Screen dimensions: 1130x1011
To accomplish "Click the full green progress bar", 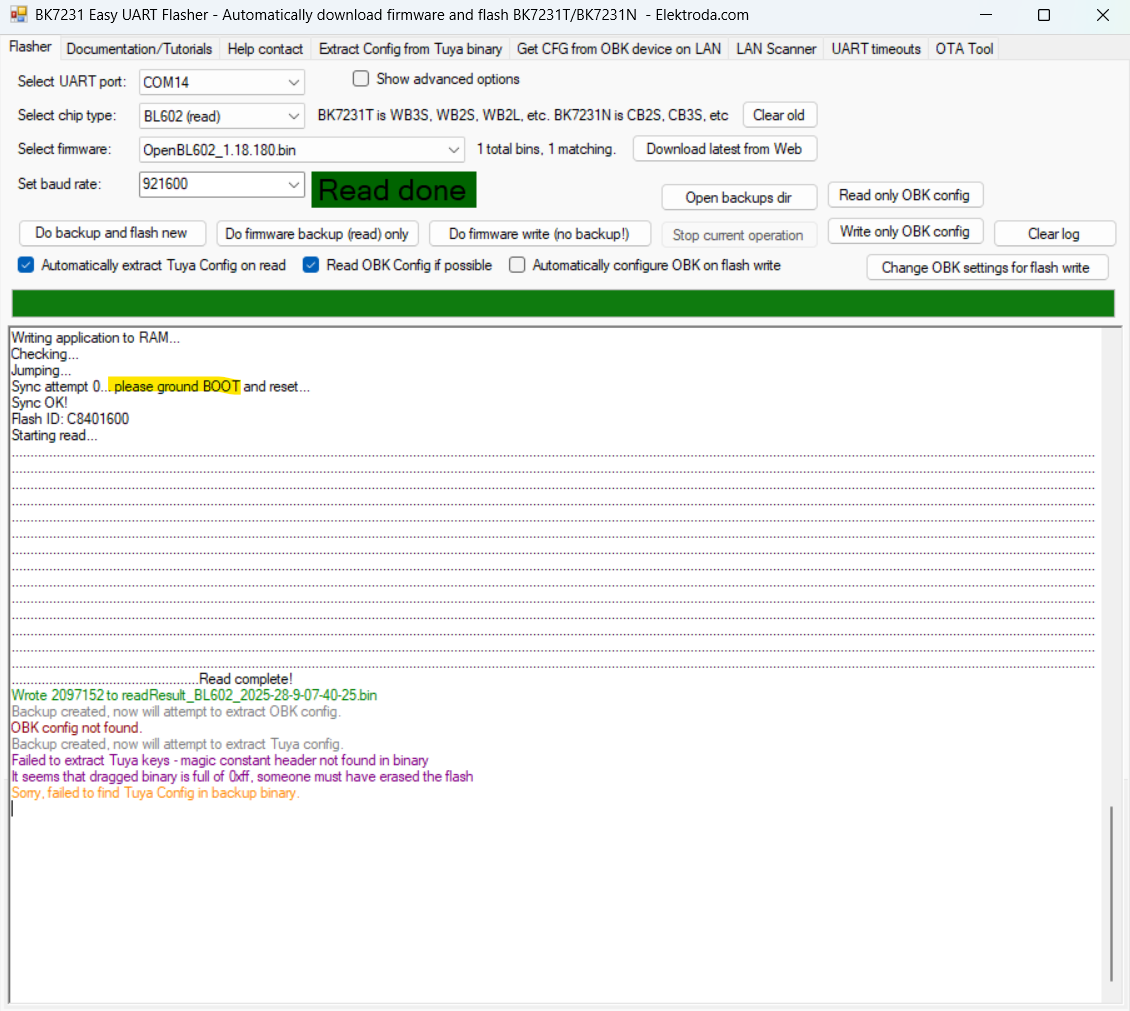I will coord(564,303).
